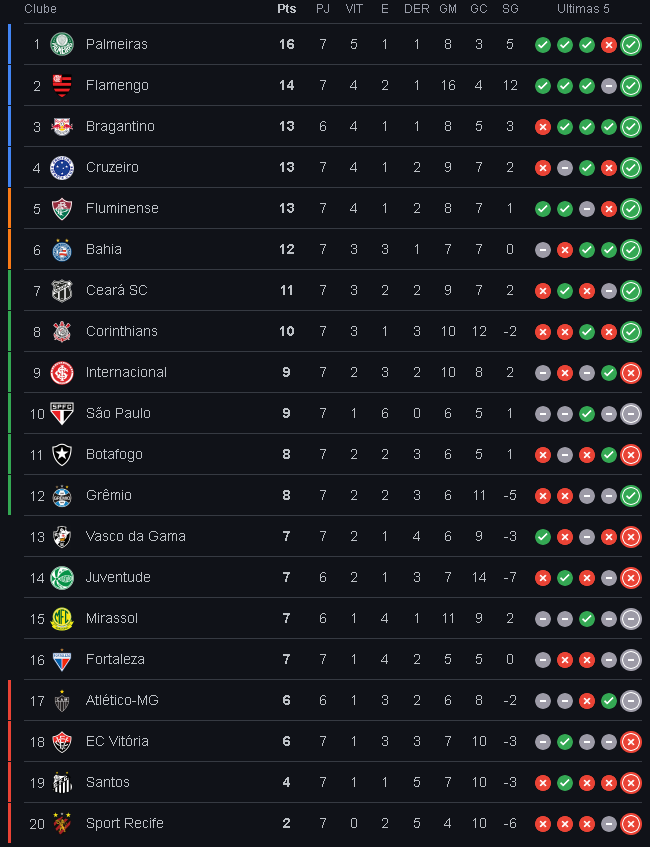Click the Botafogo star crest icon
The height and width of the screenshot is (847, 650).
[62, 455]
